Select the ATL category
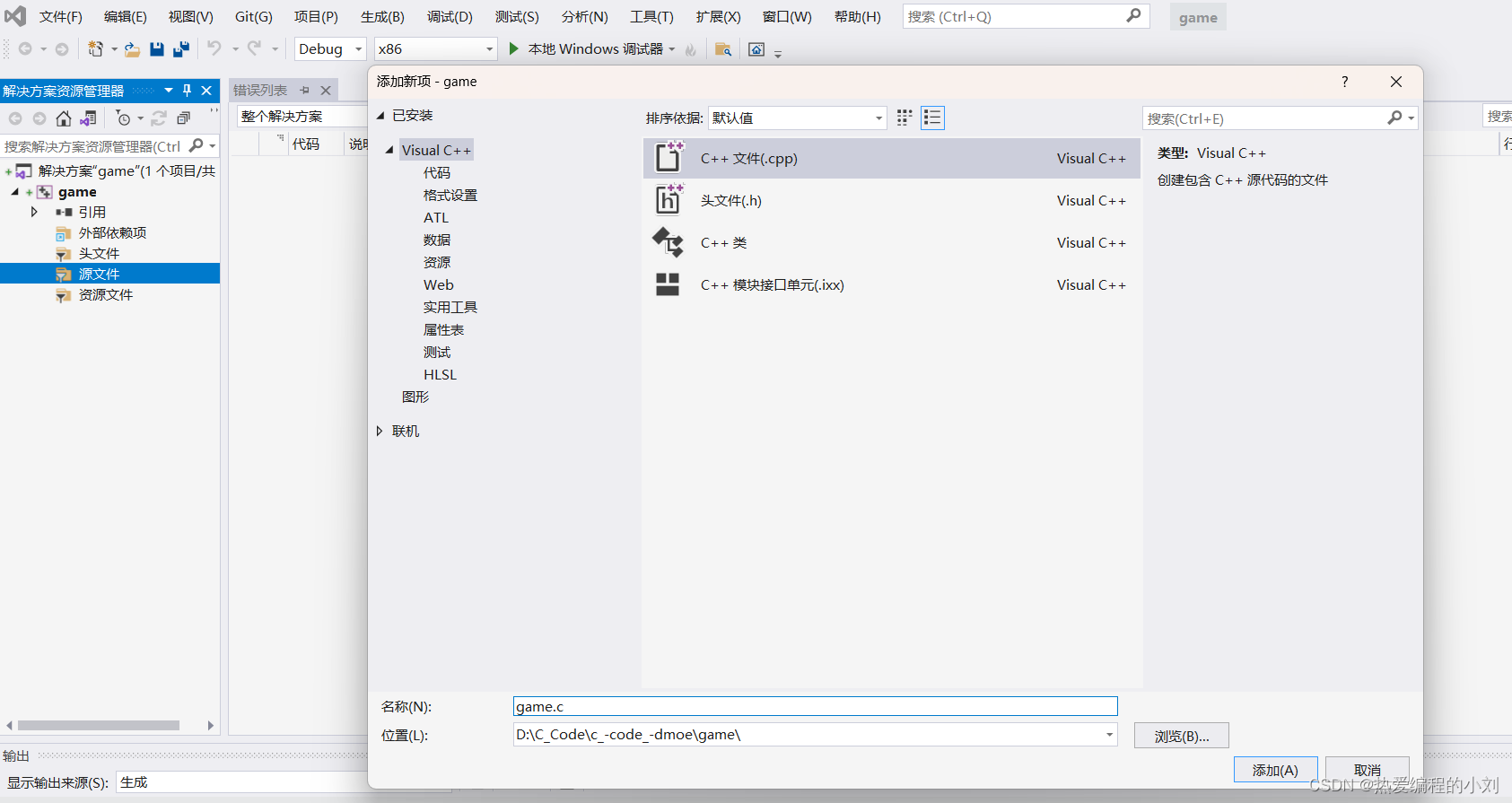This screenshot has width=1512, height=803. [436, 217]
